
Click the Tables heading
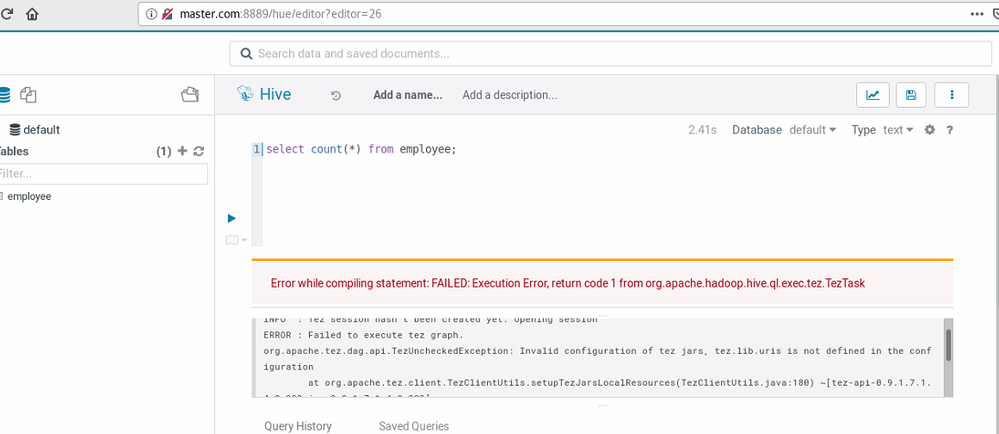pyautogui.click(x=14, y=151)
